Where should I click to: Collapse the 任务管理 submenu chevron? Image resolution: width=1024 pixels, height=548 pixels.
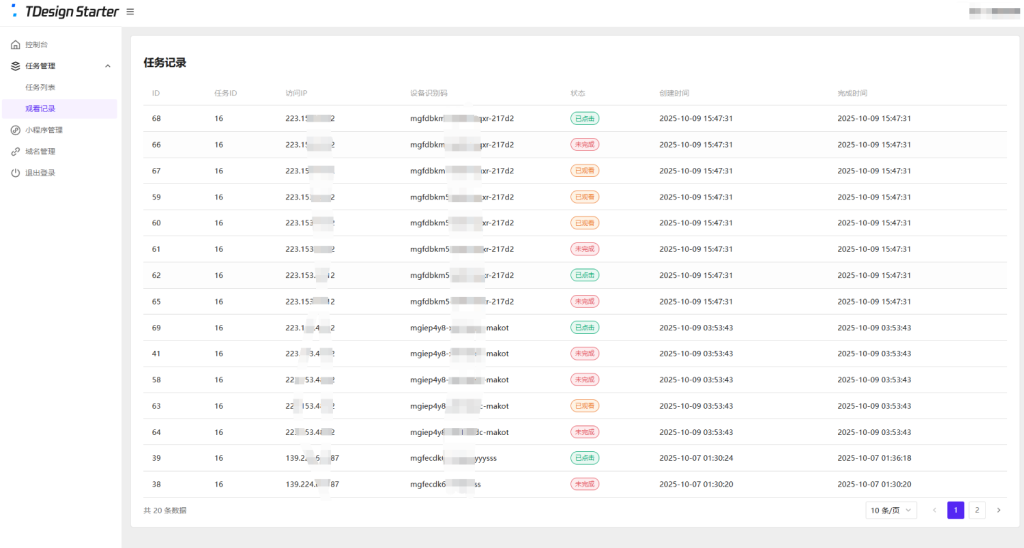107,66
